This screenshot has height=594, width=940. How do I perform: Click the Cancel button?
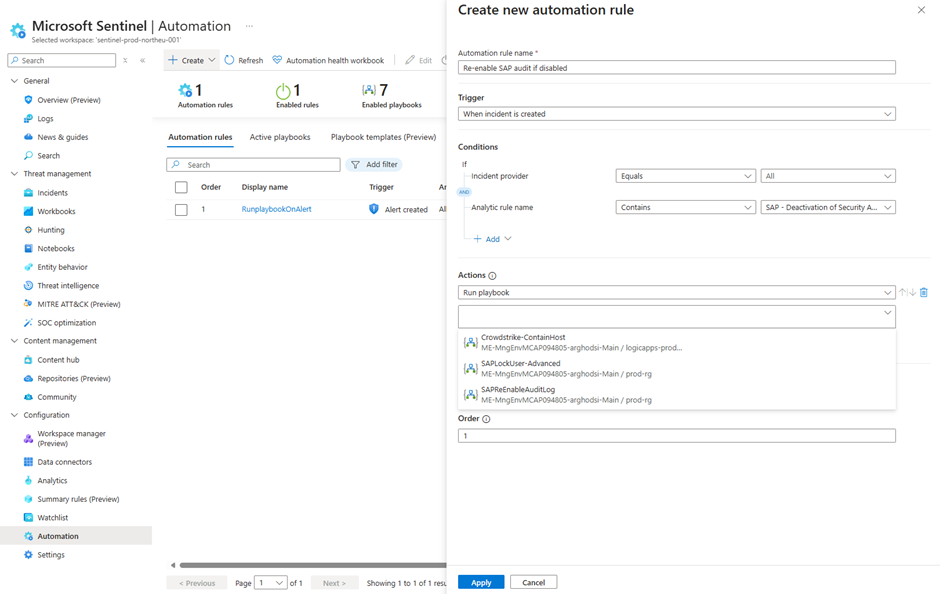tap(534, 583)
